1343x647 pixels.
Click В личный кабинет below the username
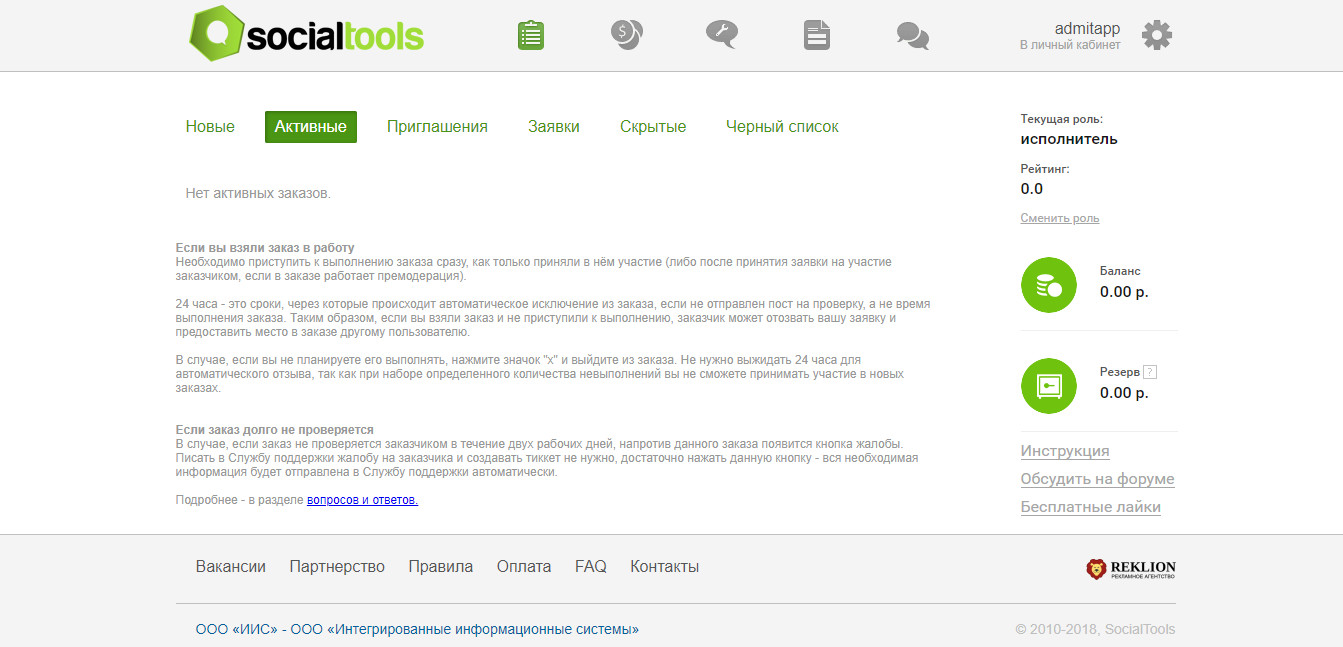pos(1065,44)
